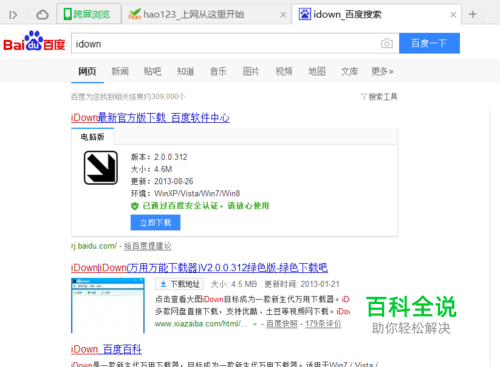Screen dimensions: 500x367
Task: Switch to 知道 search category
Action: coord(186,71)
